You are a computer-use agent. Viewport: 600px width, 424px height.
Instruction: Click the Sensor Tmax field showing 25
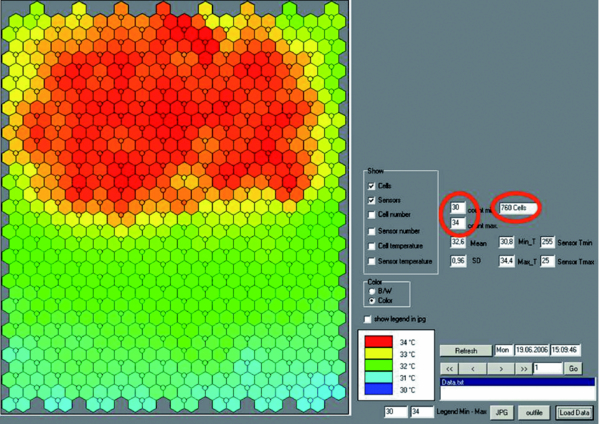547,261
